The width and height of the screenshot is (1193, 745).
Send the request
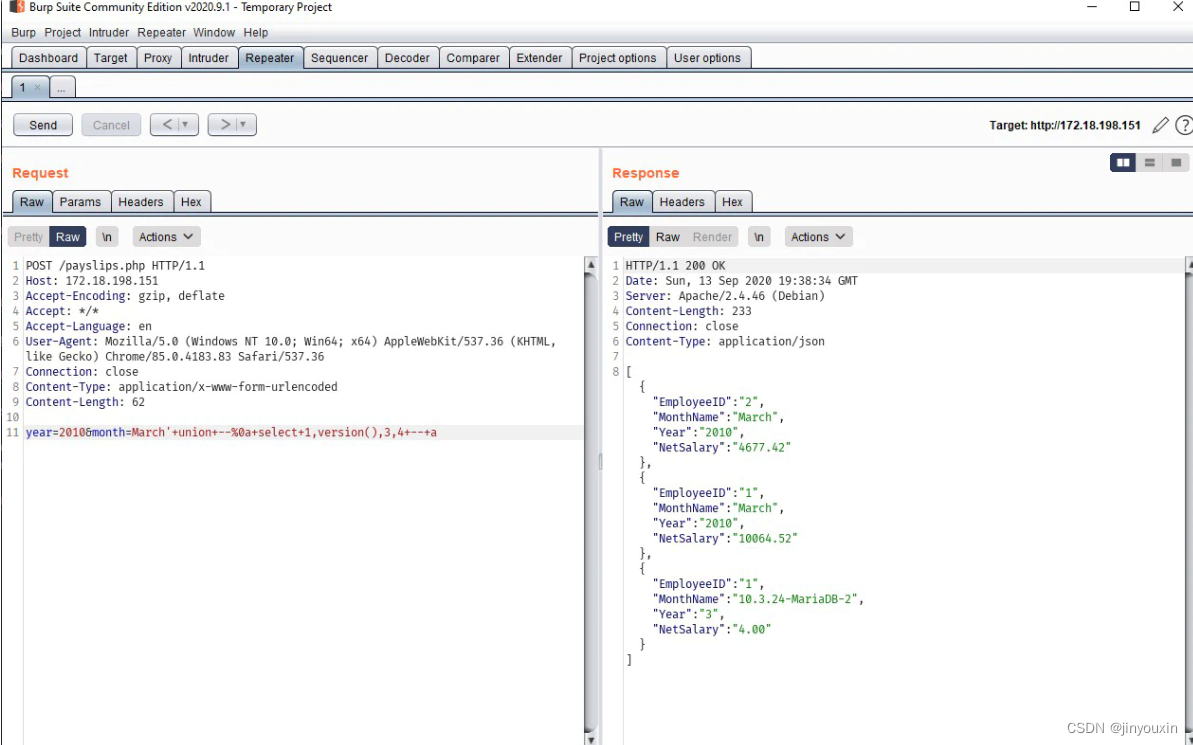[43, 125]
